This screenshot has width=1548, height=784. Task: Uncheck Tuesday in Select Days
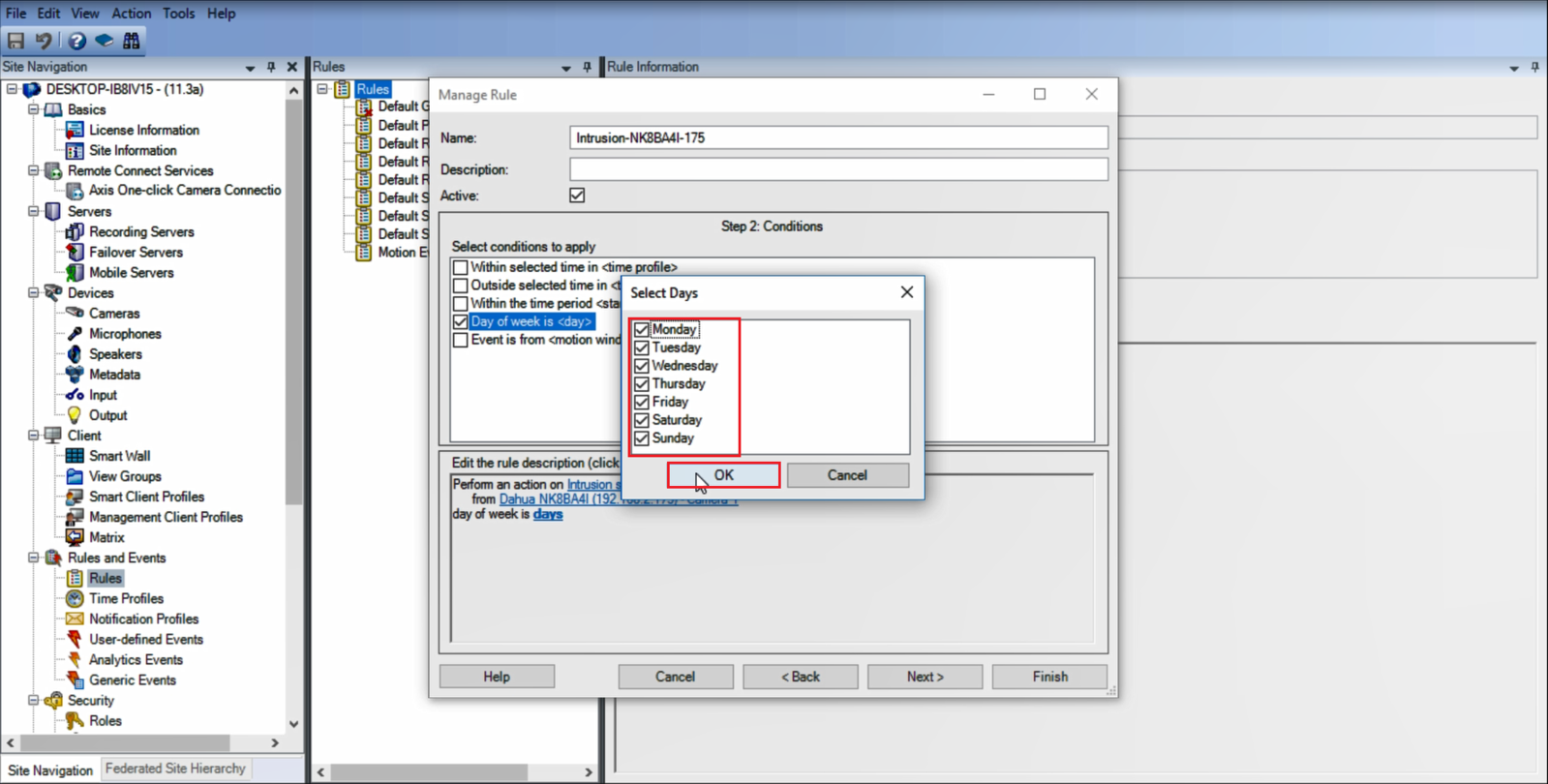tap(642, 347)
